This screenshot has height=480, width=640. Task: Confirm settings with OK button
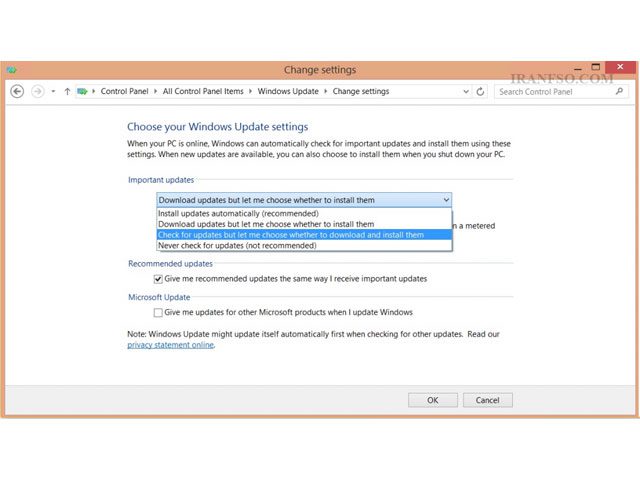click(x=433, y=400)
